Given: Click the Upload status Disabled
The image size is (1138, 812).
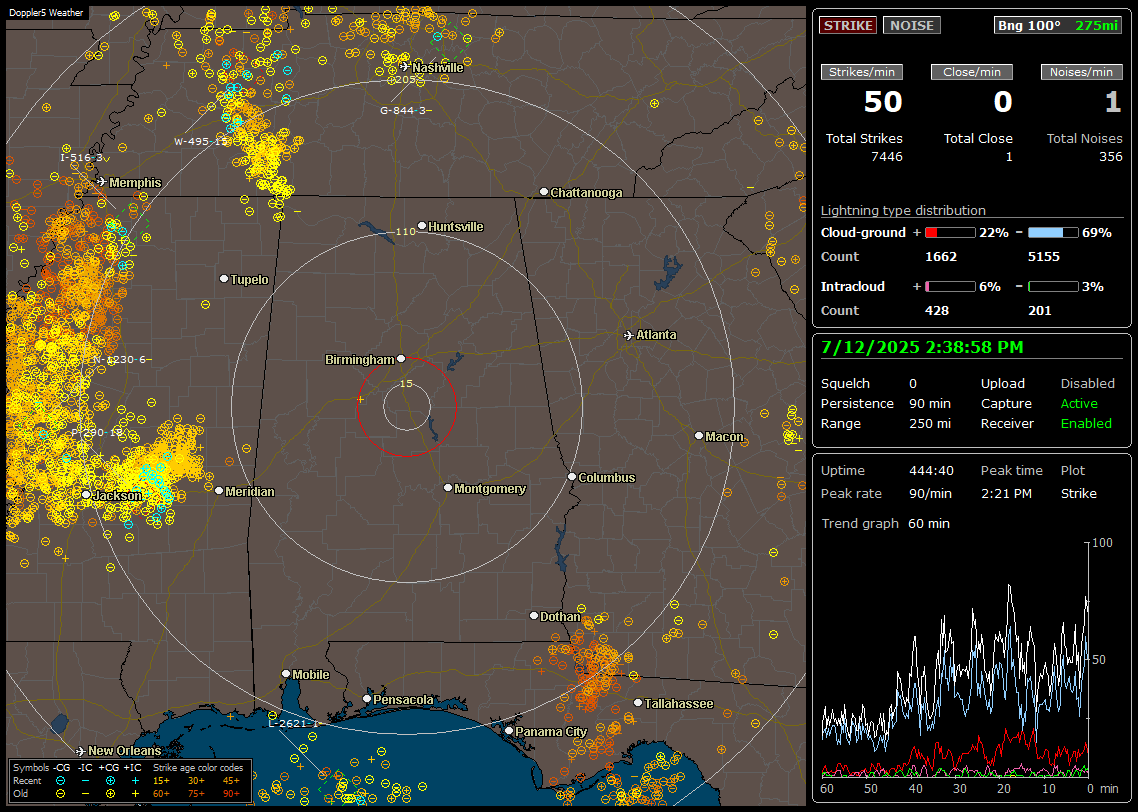Looking at the screenshot, I should click(x=1087, y=384).
